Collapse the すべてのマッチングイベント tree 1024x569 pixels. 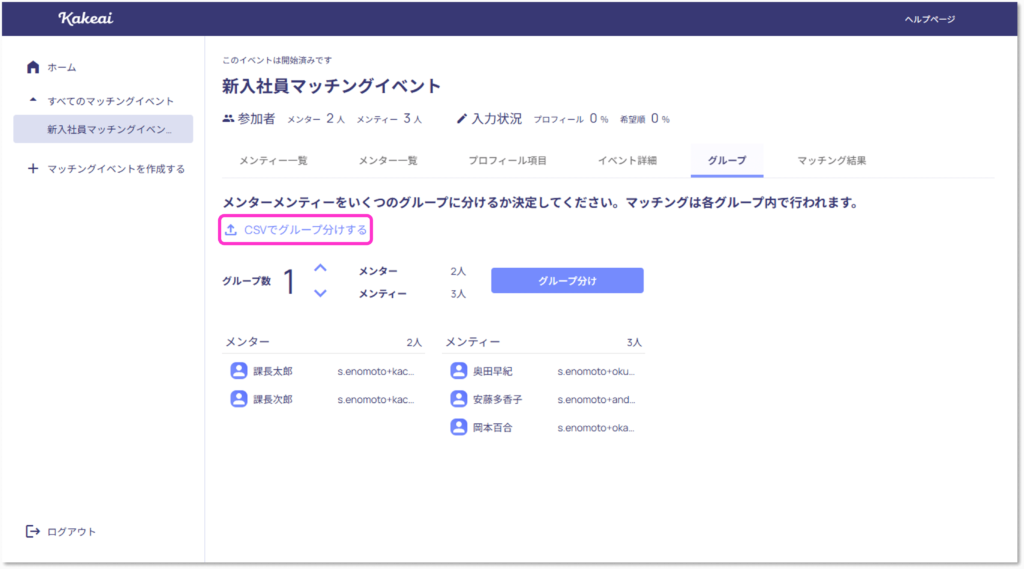coord(33,101)
